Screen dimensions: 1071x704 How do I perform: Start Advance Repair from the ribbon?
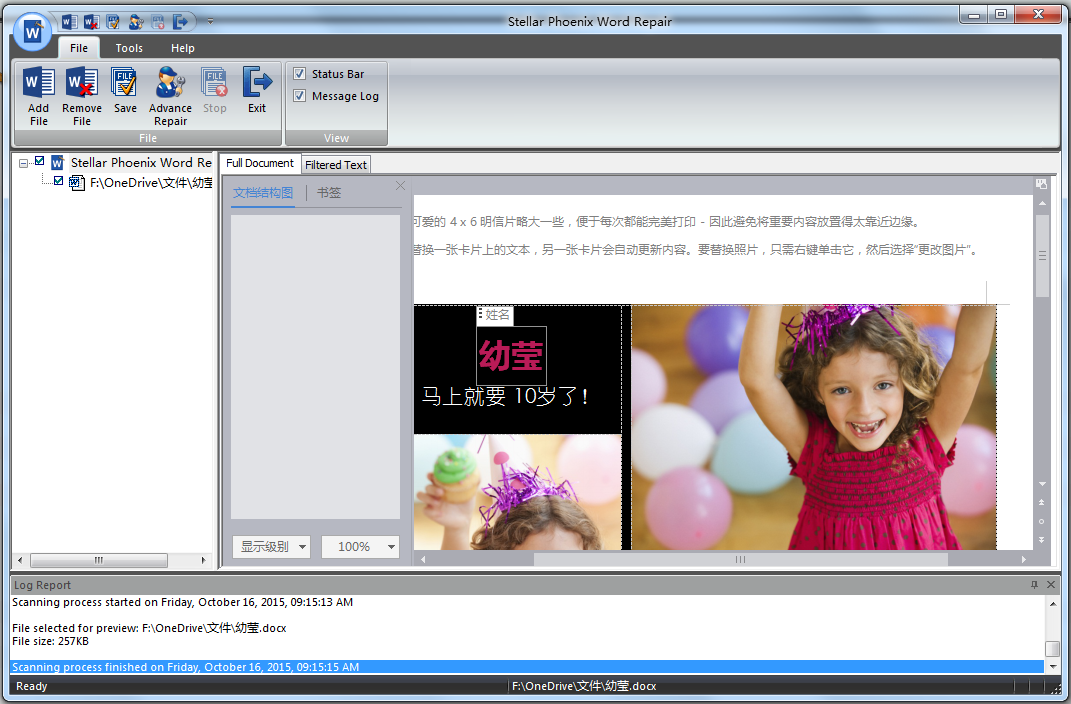(x=170, y=84)
